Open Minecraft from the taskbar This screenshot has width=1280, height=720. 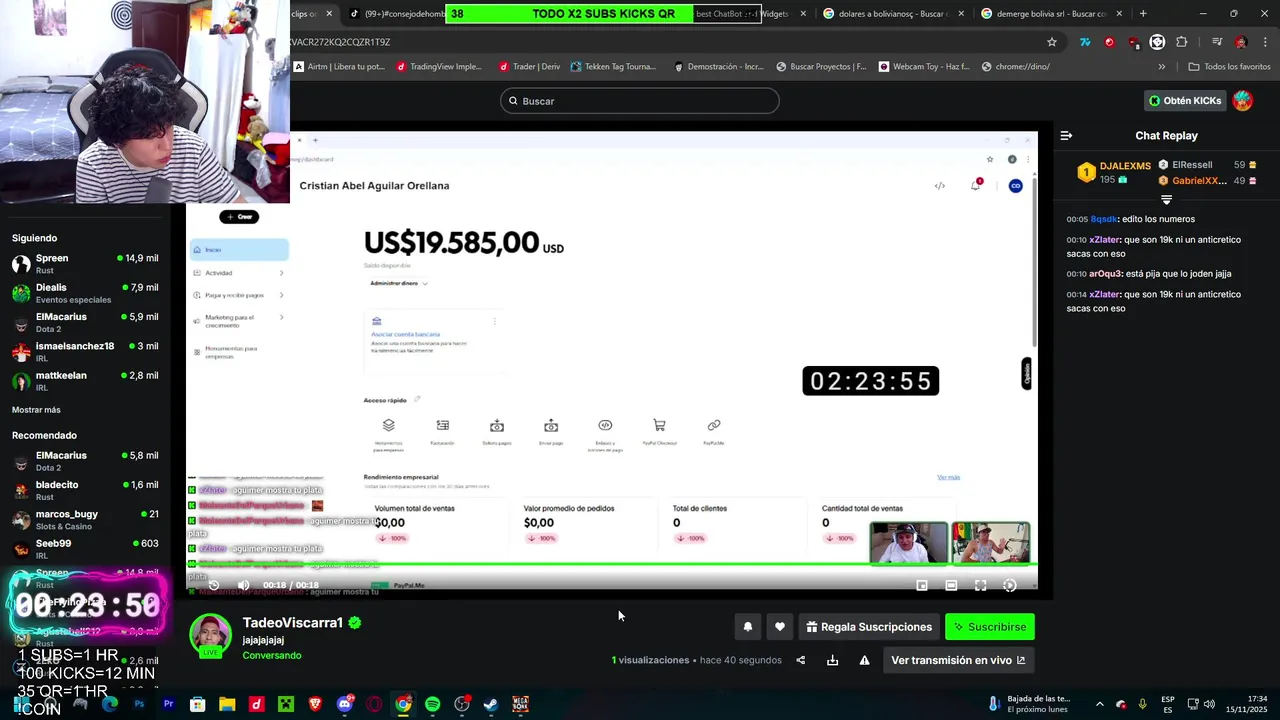click(x=286, y=704)
